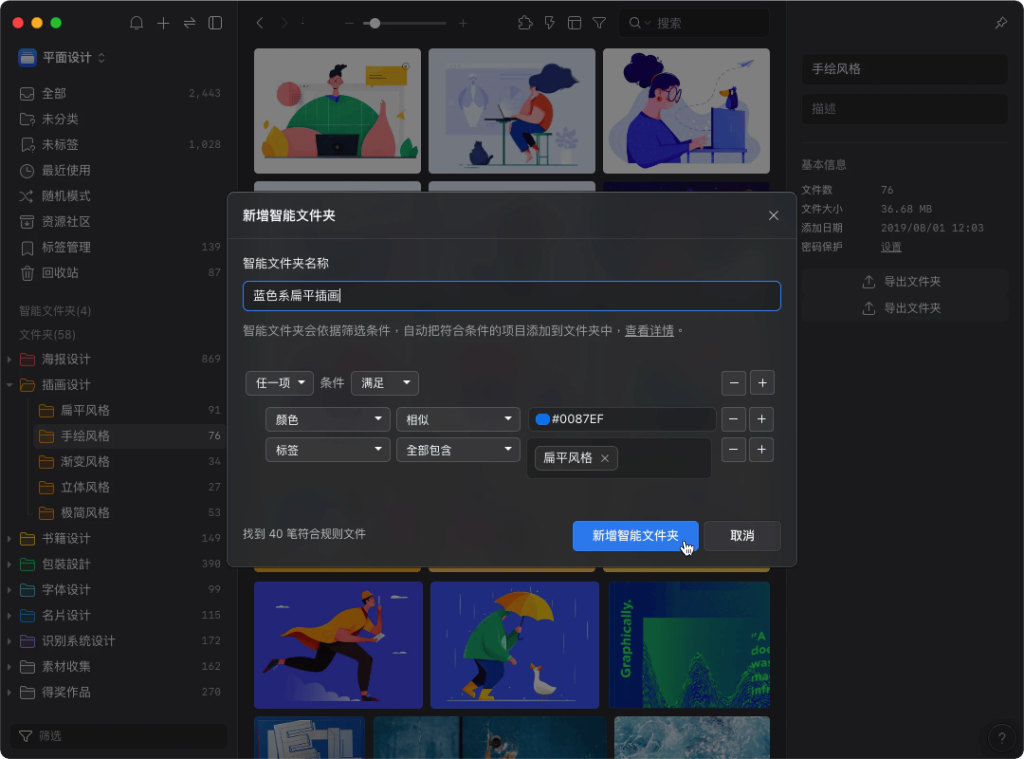Remove the 颜色 condition row with minus
Screen dimensions: 1024x759
tap(734, 420)
